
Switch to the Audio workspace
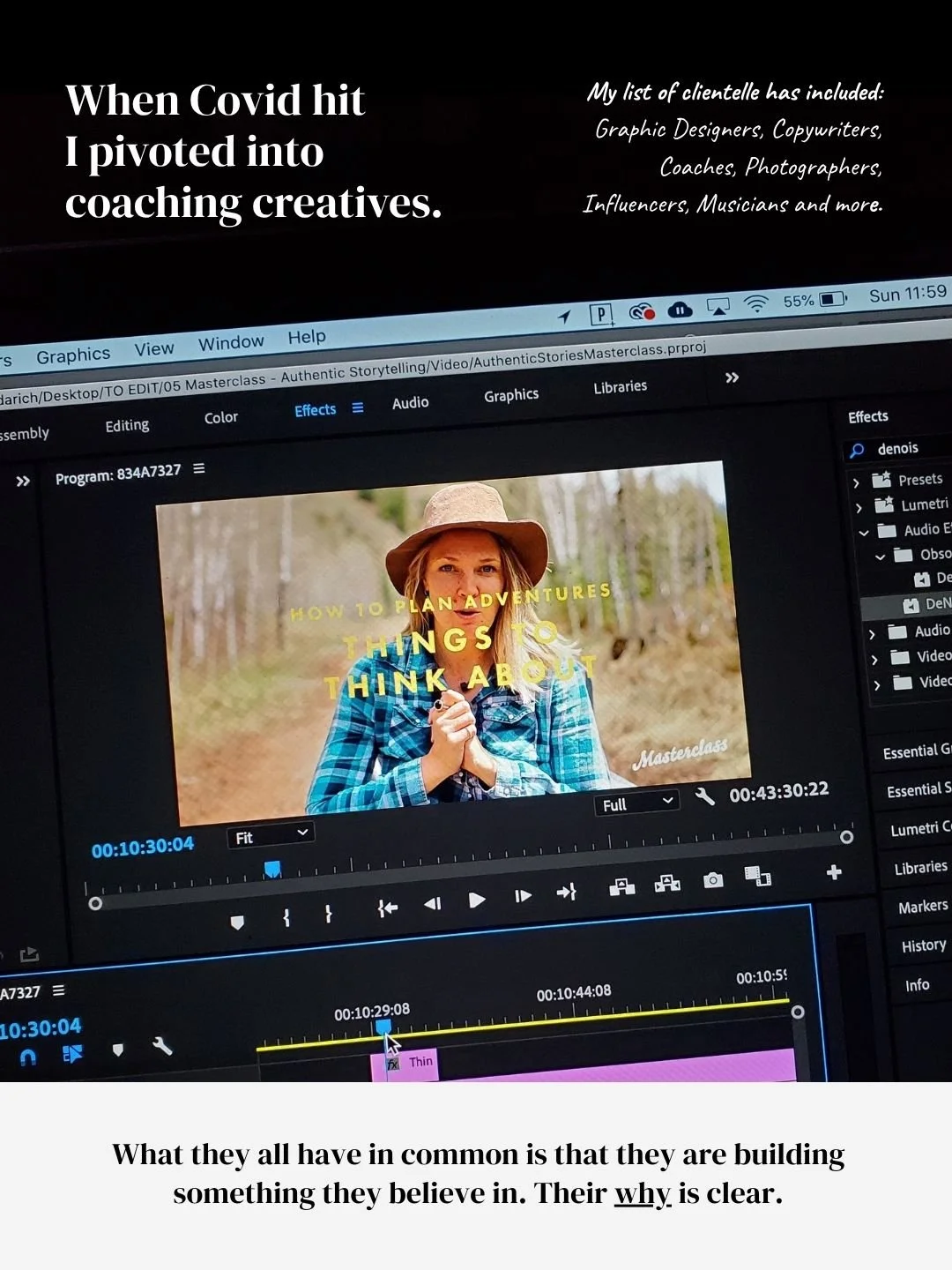(410, 402)
